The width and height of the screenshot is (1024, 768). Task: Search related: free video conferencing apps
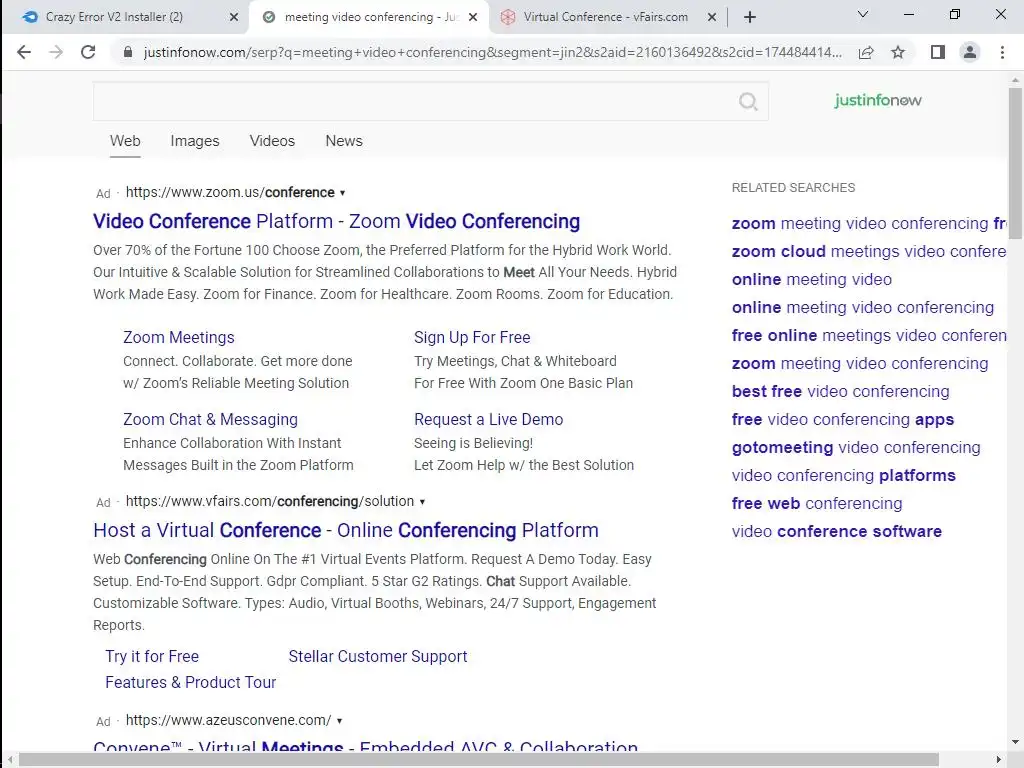pos(842,419)
